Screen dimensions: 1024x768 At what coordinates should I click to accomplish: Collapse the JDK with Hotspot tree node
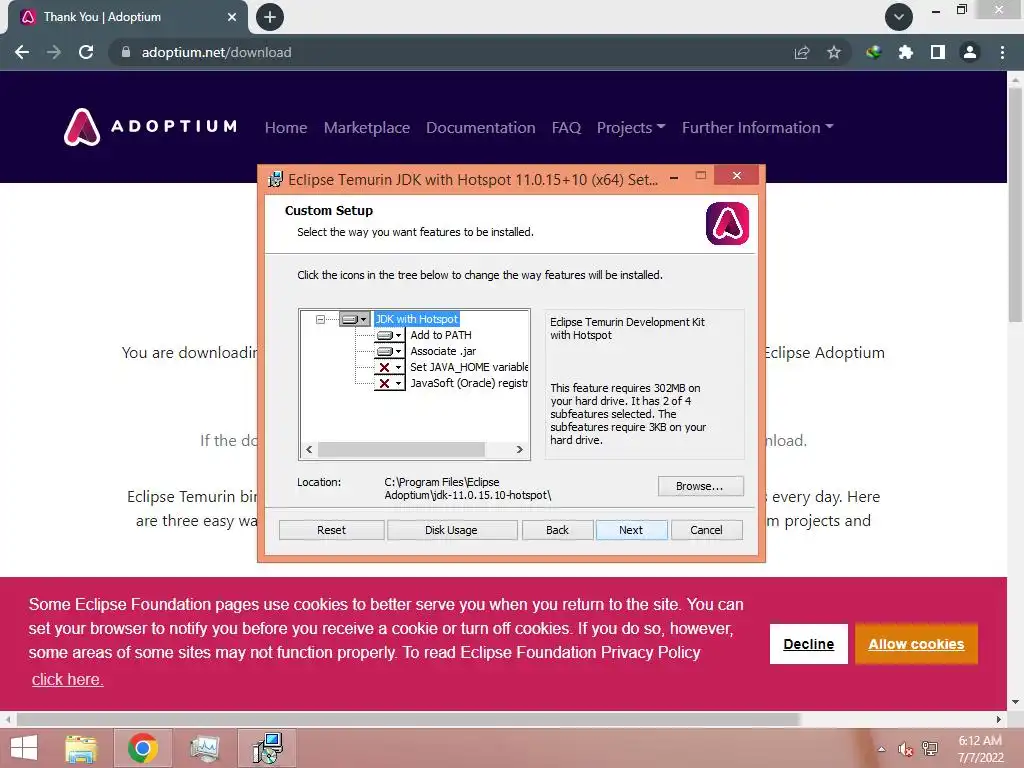320,319
